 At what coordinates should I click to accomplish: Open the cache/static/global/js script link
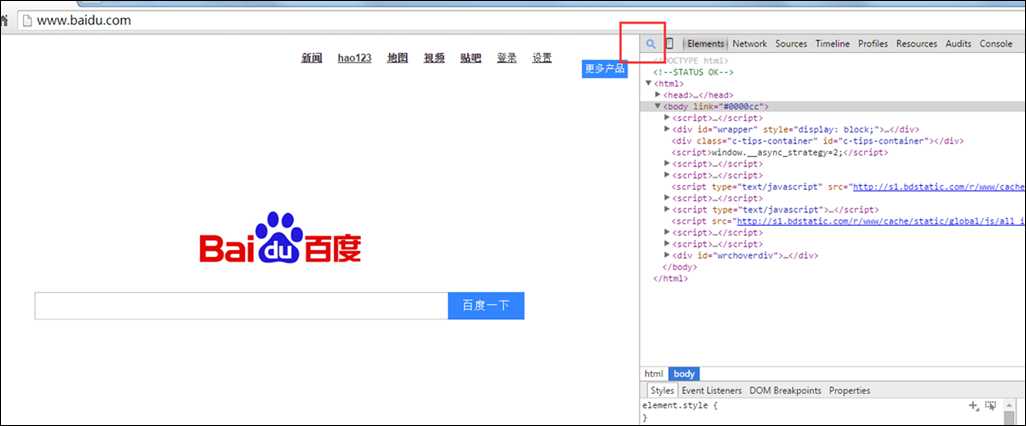point(881,221)
